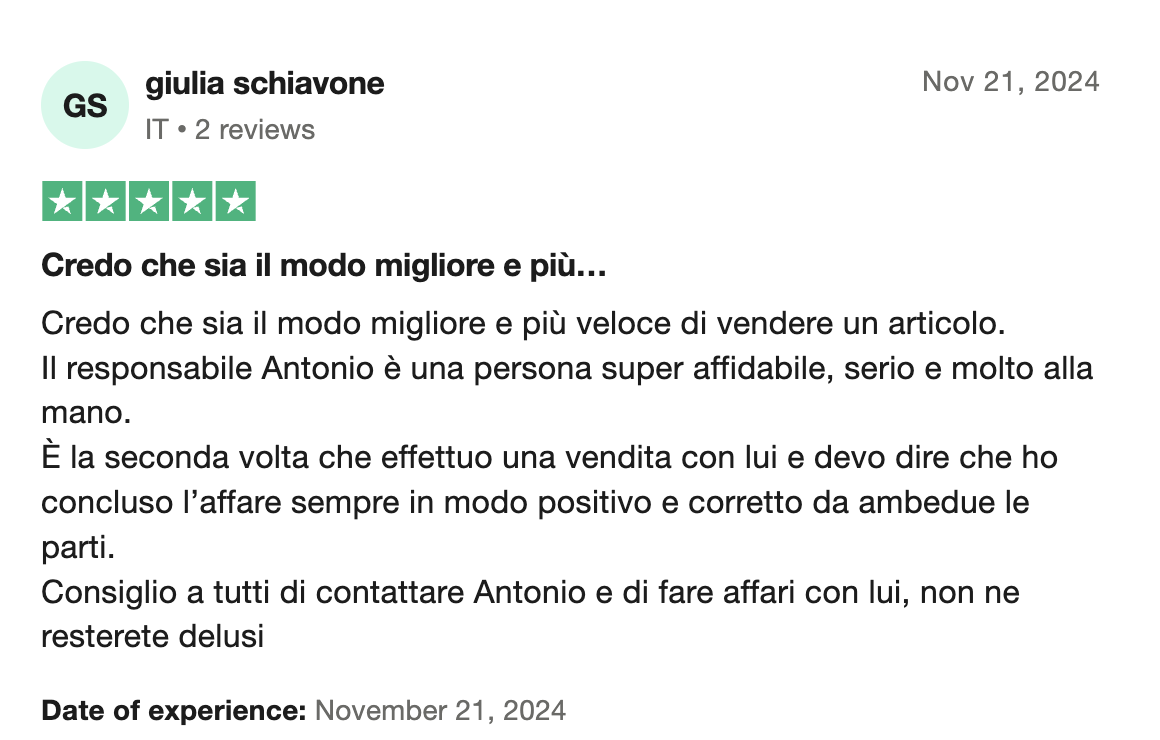Click the Nov 21, 2024 review date
The image size is (1160, 740).
[x=1010, y=81]
